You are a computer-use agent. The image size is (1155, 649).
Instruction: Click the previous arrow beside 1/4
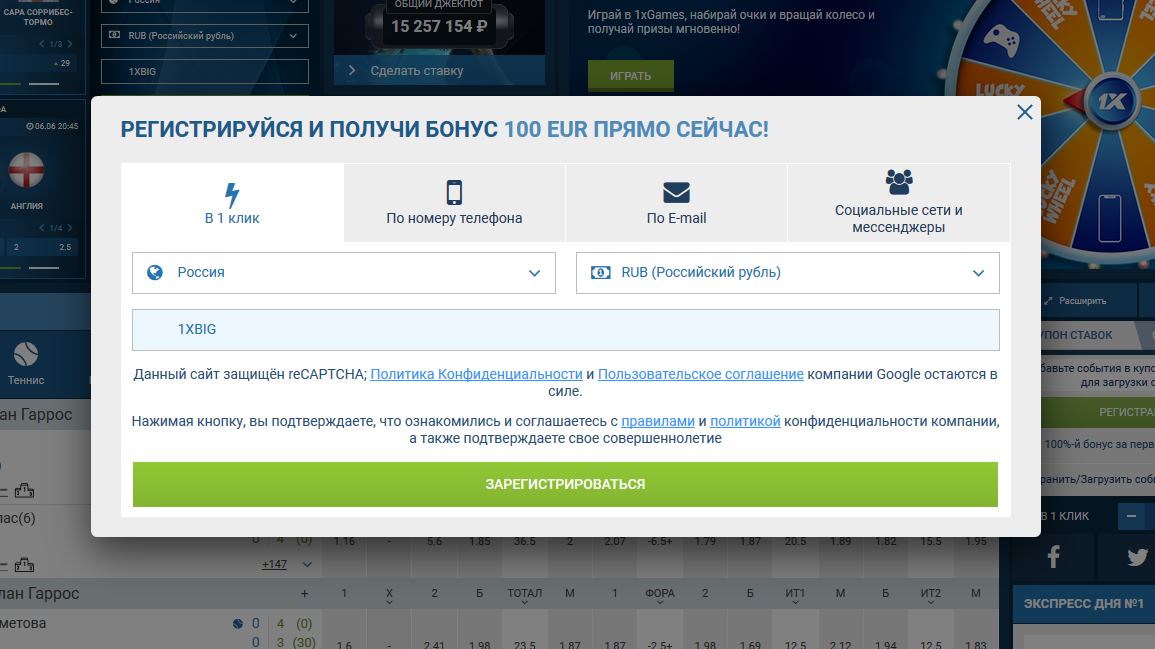(42, 228)
